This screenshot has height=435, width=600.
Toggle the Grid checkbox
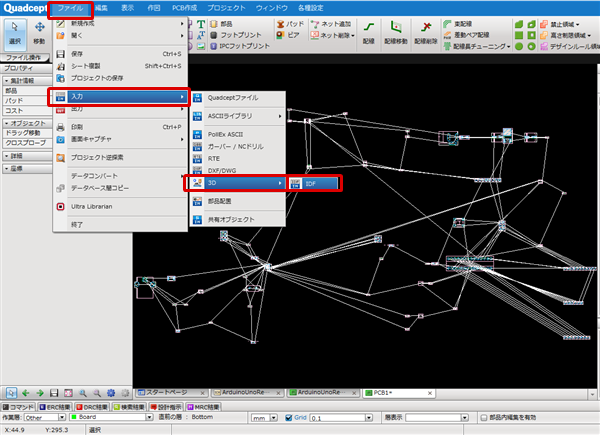[289, 418]
